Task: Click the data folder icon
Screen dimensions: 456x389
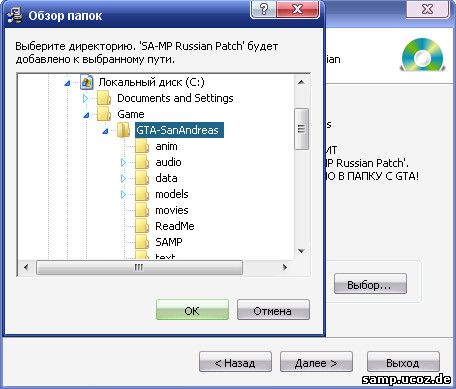Action: (142, 178)
